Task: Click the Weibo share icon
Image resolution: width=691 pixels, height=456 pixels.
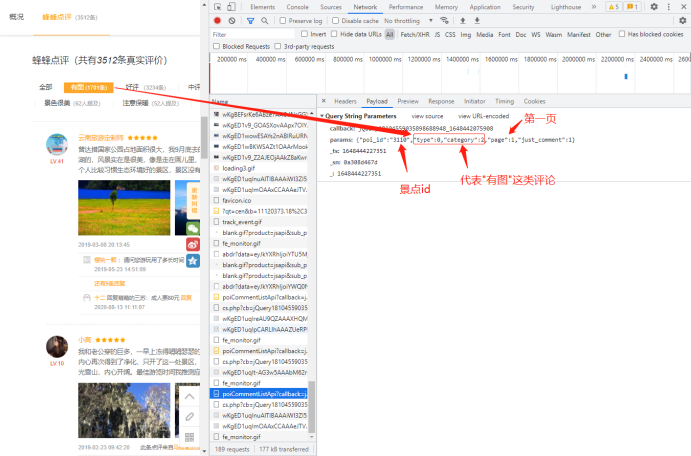Action: pos(193,244)
